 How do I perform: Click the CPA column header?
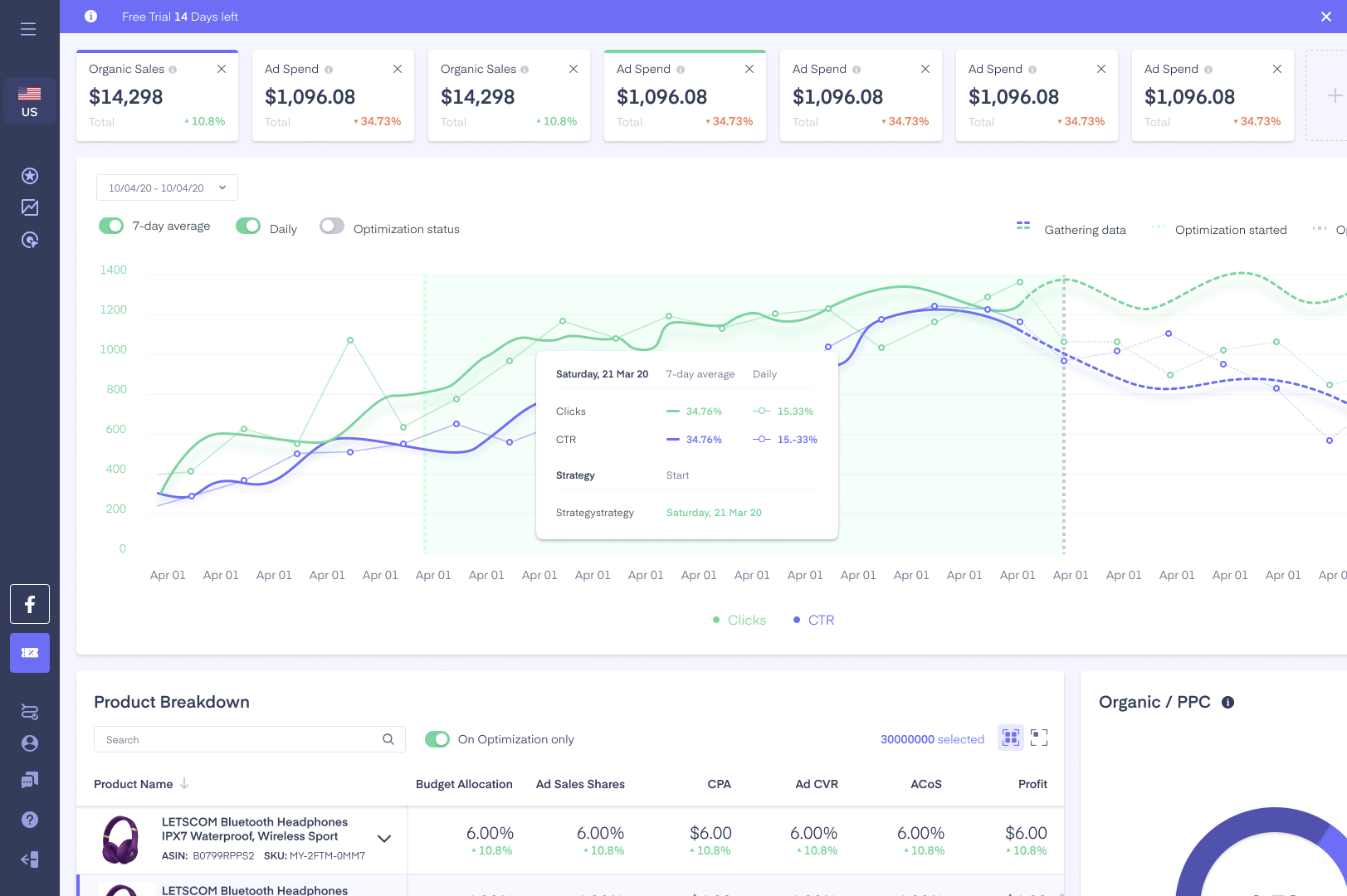(x=720, y=784)
